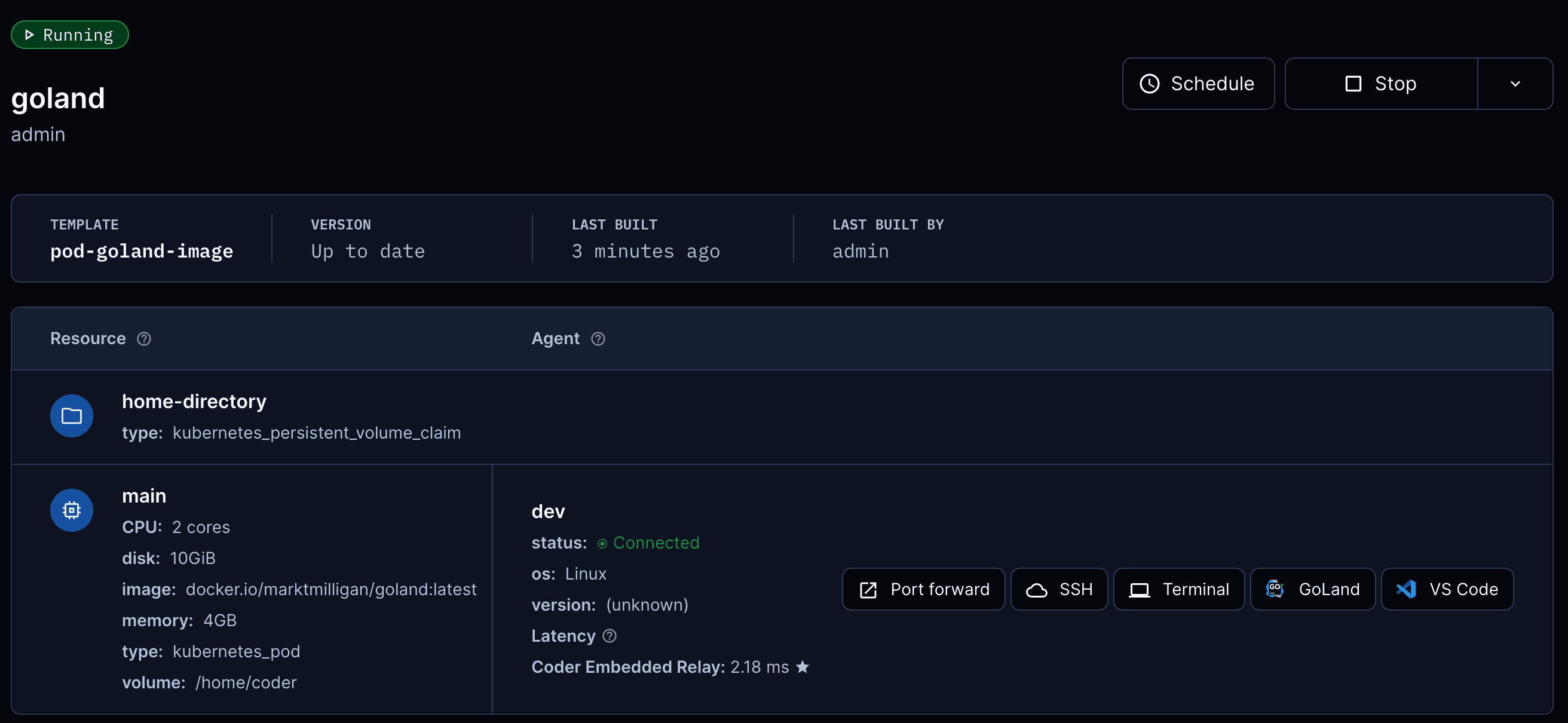Click the goland workspace title
Viewport: 1568px width, 723px height.
click(x=58, y=98)
